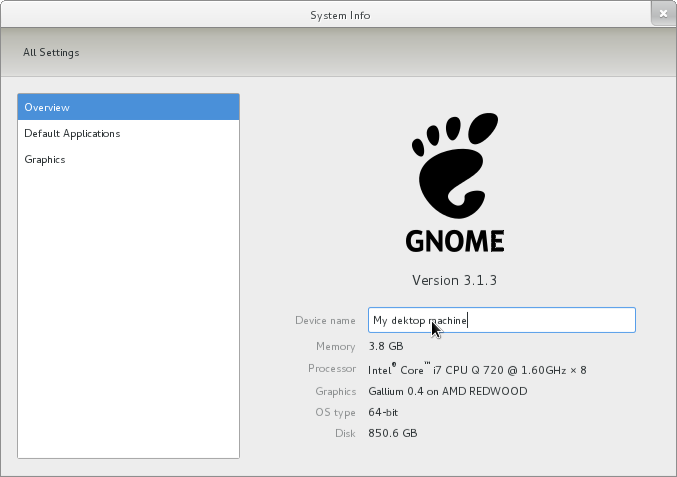This screenshot has height=477, width=677.
Task: Click the Graphics label beside Gallium
Action: (335, 392)
